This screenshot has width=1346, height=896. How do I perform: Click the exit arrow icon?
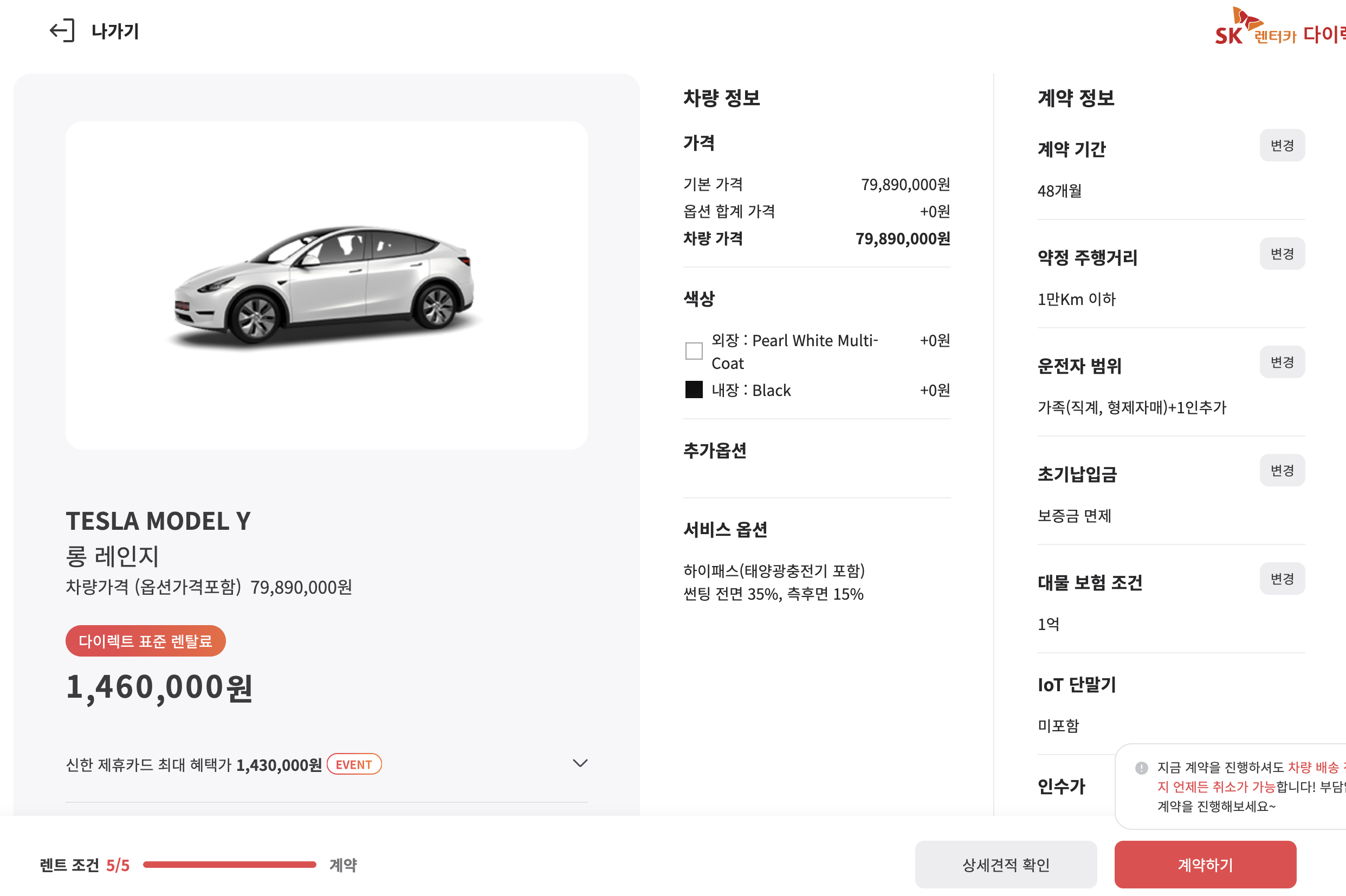[62, 31]
